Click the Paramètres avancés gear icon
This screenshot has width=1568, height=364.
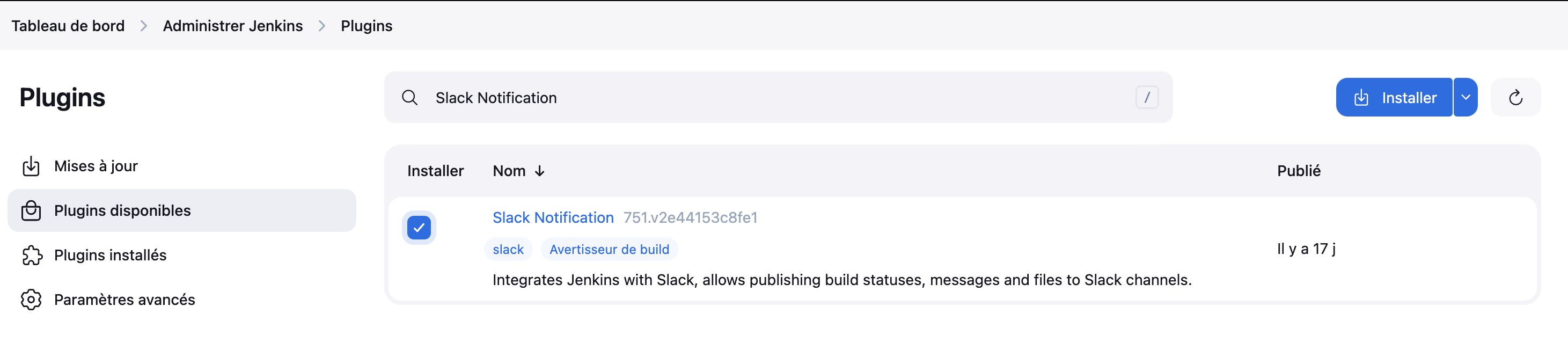coord(31,300)
